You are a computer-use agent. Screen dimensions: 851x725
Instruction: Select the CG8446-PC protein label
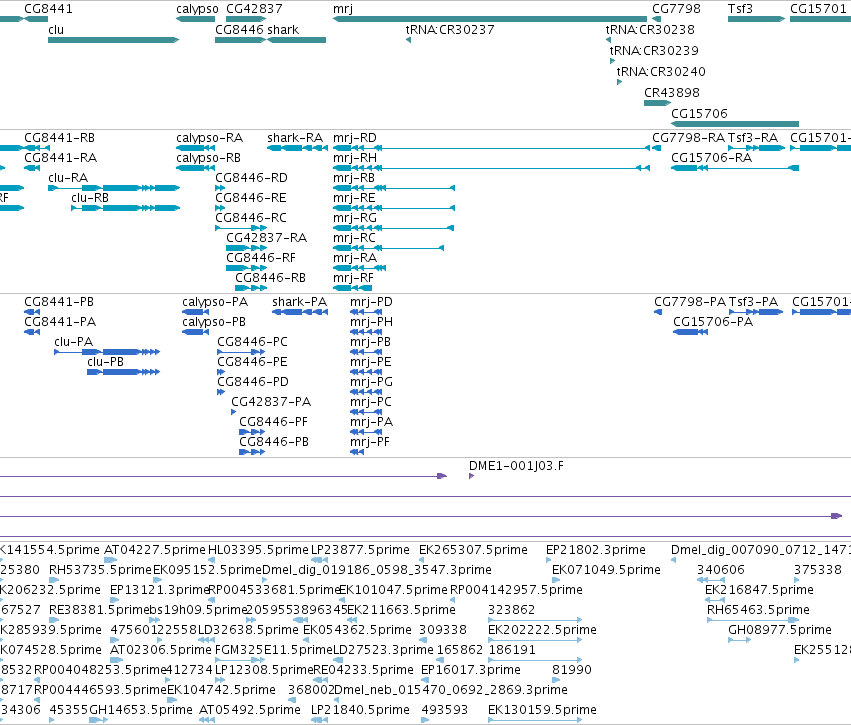point(252,342)
